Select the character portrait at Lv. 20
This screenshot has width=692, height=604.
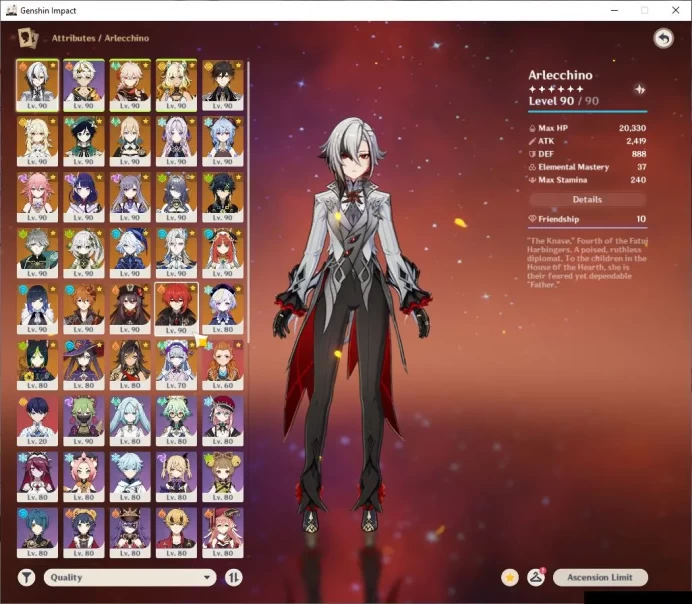38,421
